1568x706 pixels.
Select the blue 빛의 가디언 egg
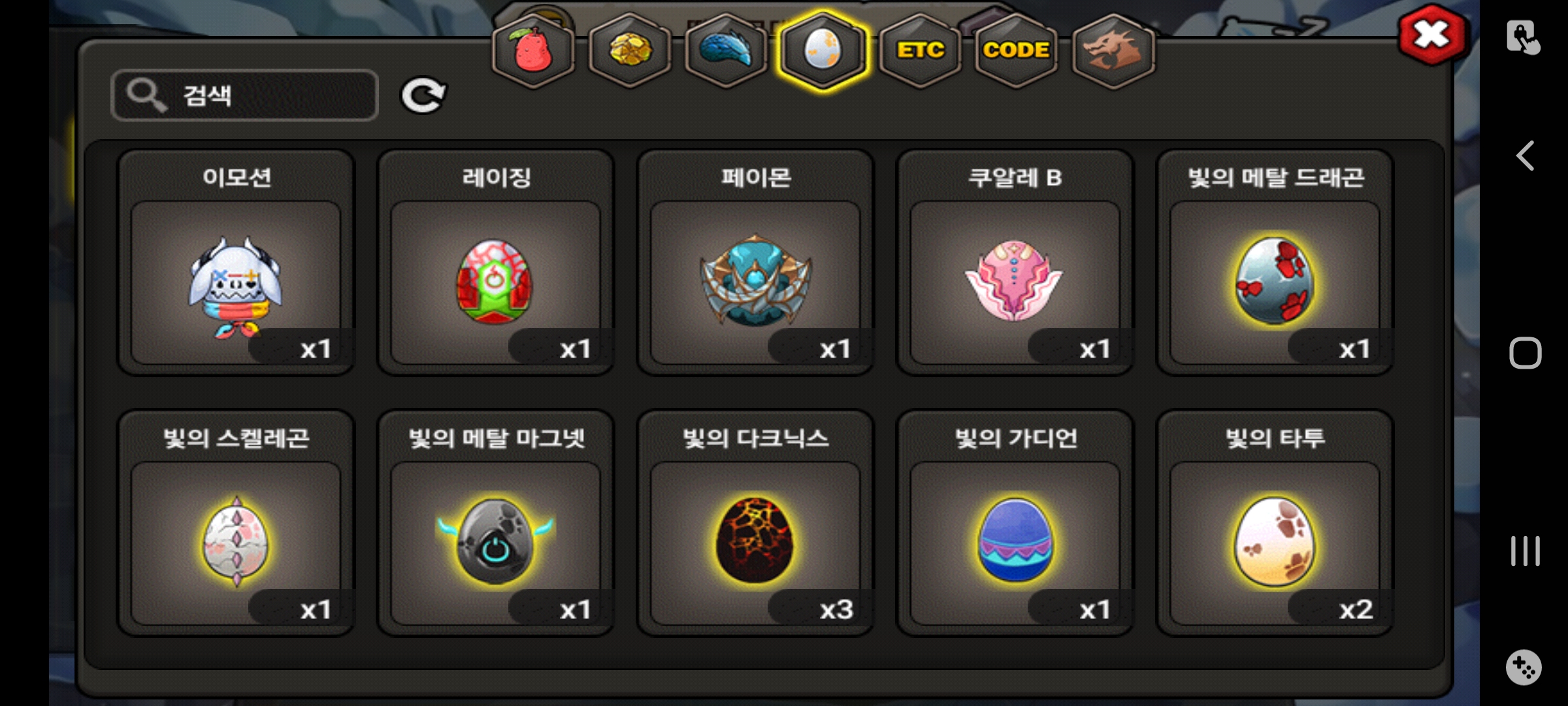pos(1015,523)
